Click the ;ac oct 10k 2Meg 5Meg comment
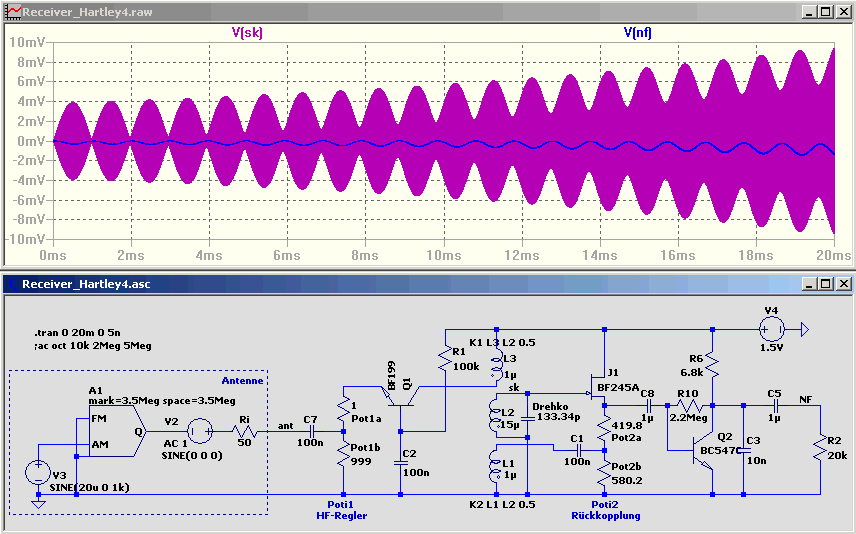This screenshot has height=534, width=856. coord(91,347)
